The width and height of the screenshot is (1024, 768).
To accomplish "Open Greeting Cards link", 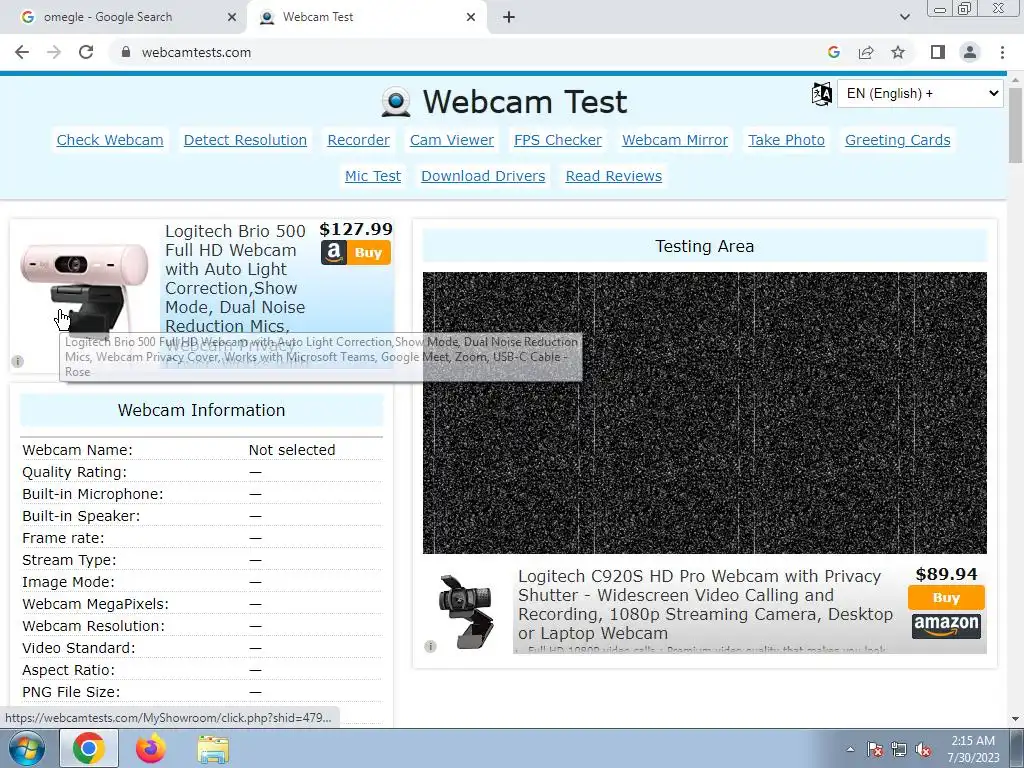I will (897, 140).
